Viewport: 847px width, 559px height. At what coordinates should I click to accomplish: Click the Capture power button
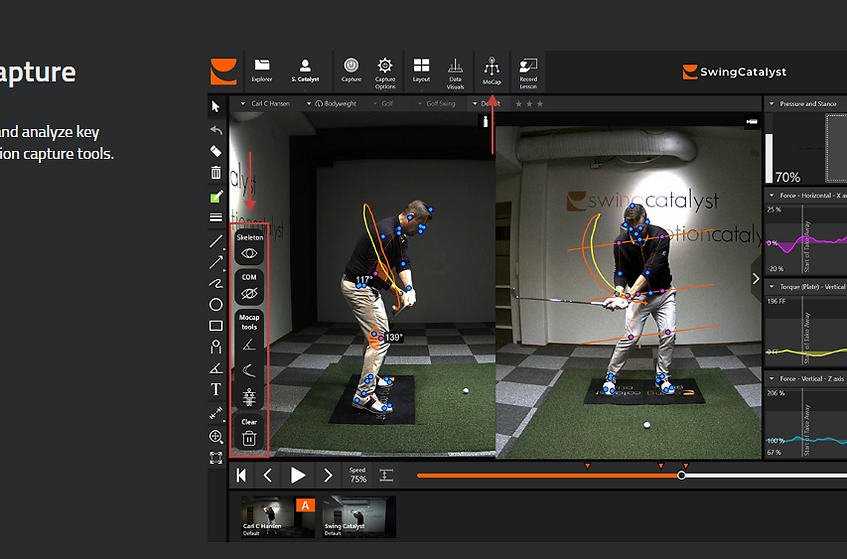tap(351, 71)
